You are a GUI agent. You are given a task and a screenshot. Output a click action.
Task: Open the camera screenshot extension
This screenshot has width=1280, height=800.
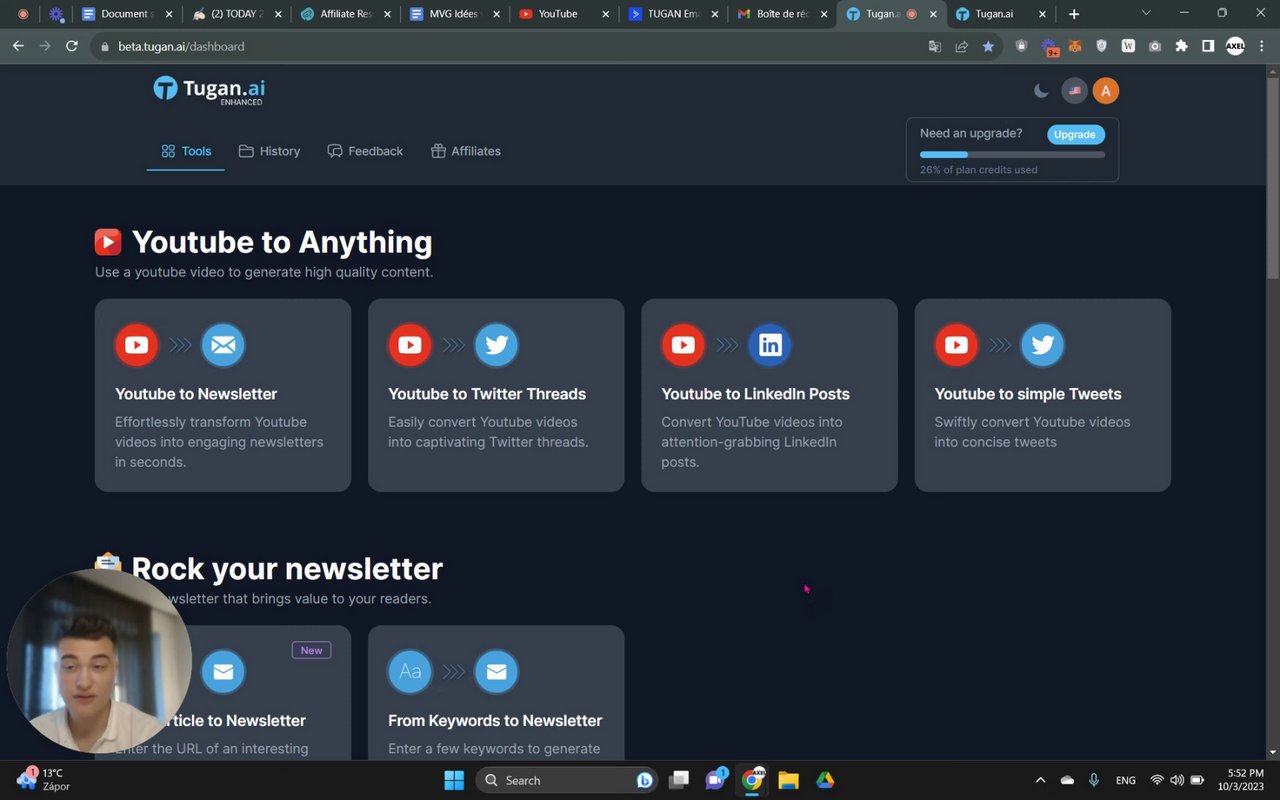click(1155, 46)
